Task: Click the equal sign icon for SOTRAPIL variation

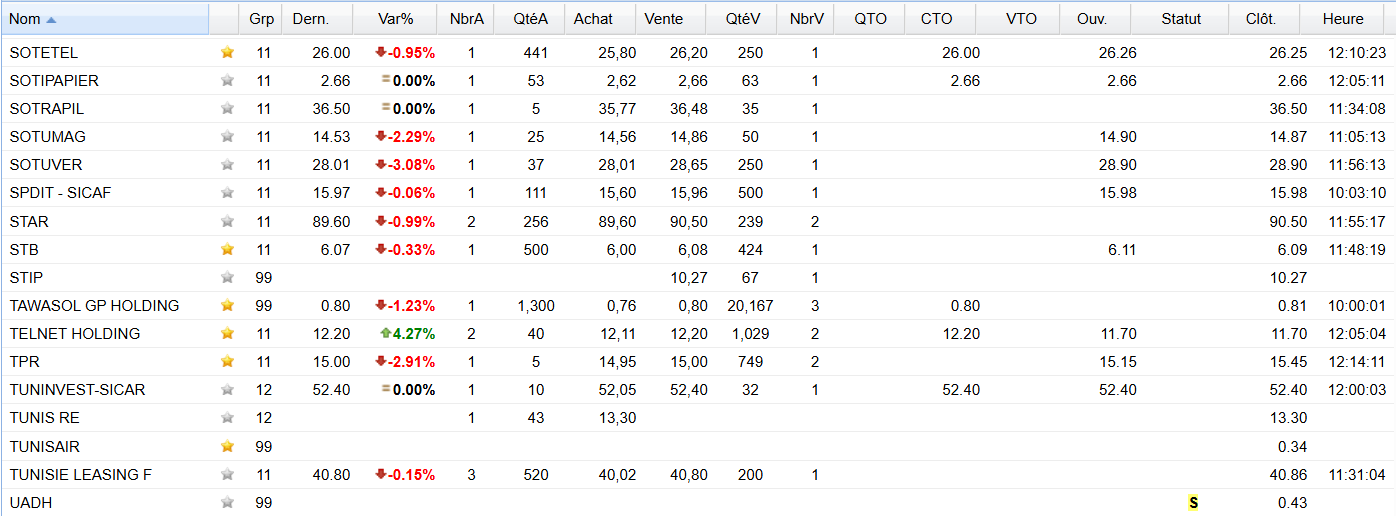Action: click(385, 108)
